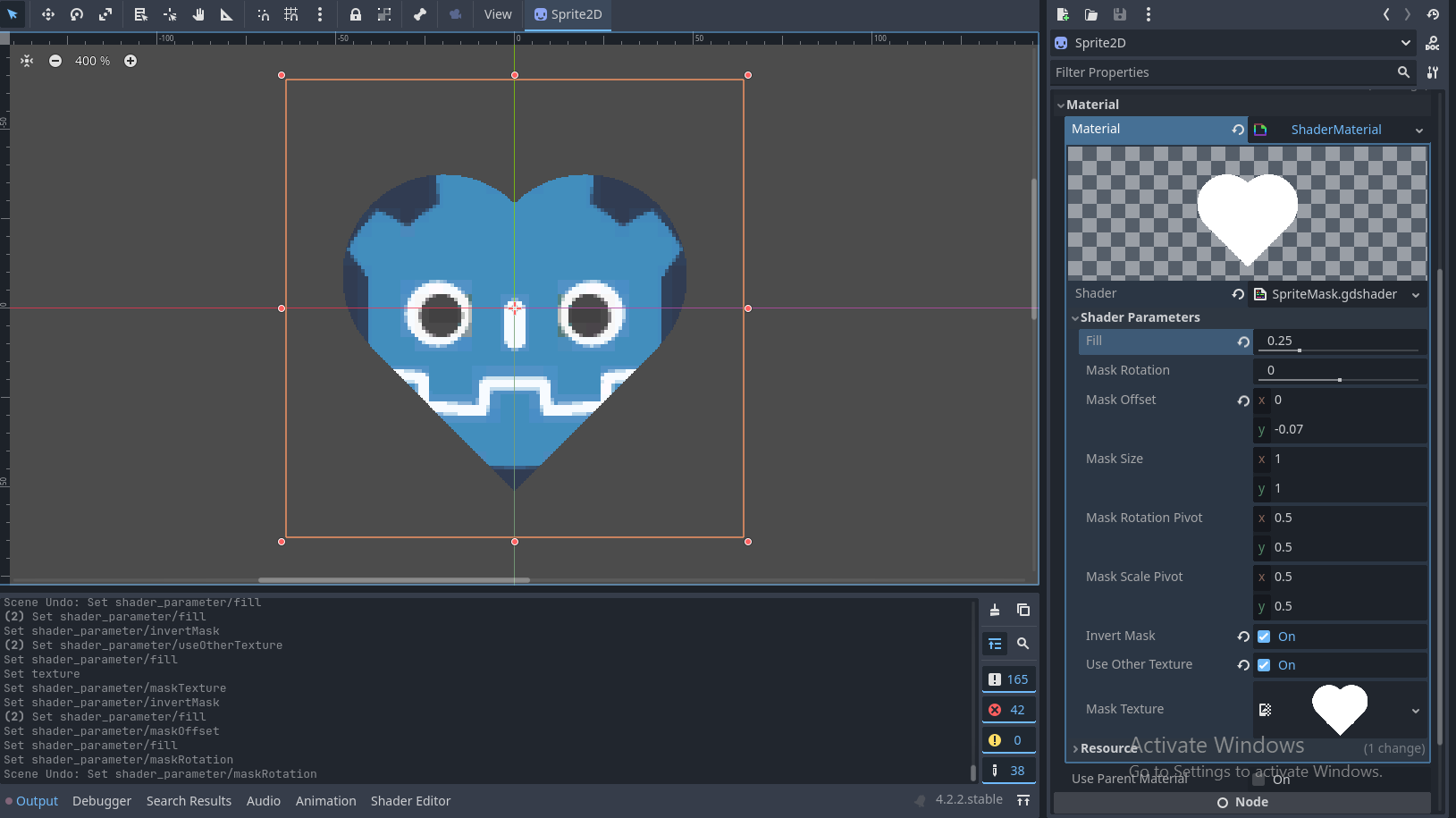Switch to the Rotate Mode tool
The height and width of the screenshot is (818, 1456).
(x=77, y=14)
